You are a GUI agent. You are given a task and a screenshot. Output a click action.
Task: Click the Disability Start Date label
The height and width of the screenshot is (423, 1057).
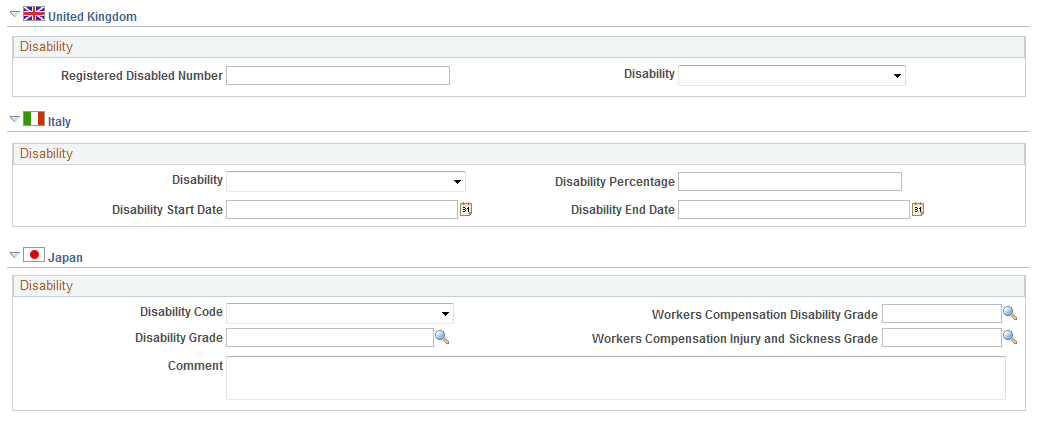[167, 210]
